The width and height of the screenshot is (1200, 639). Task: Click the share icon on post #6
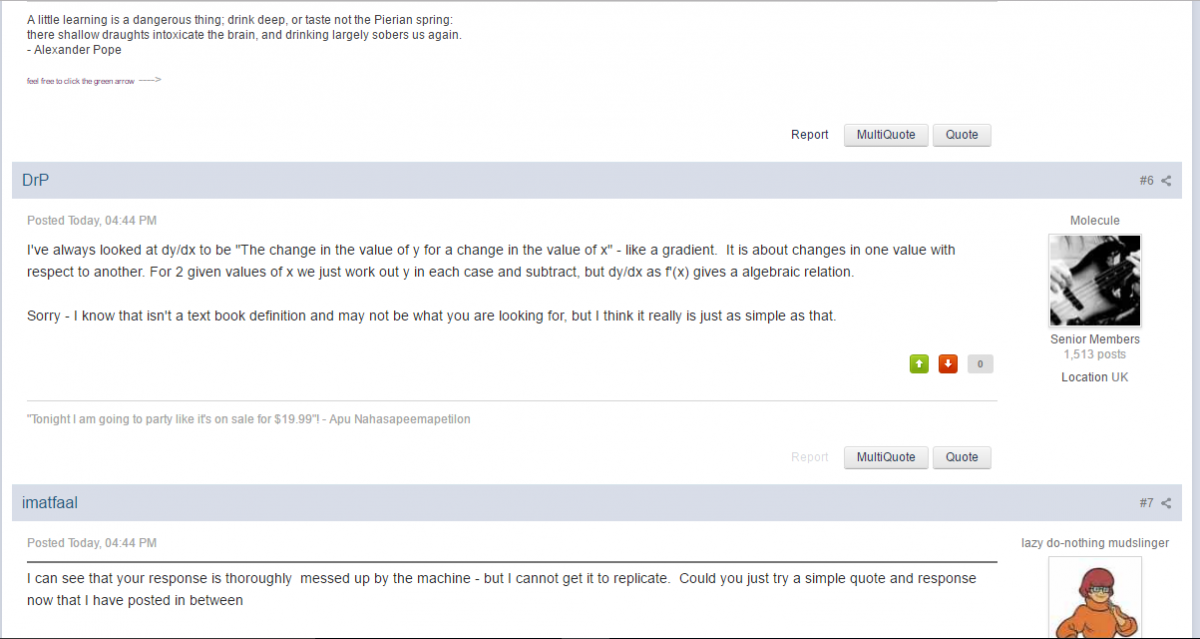(1166, 181)
